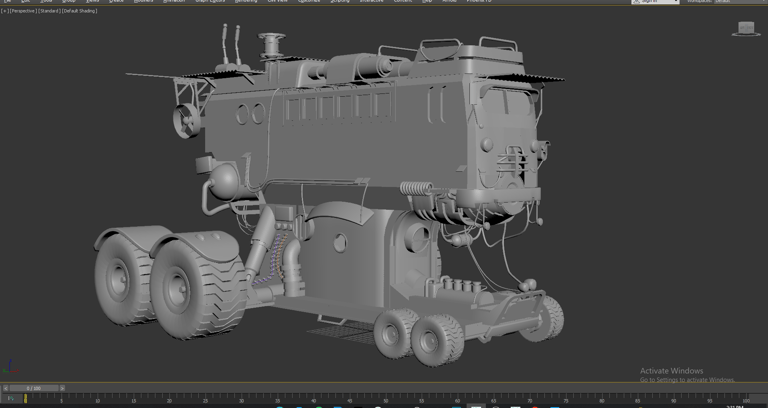
Task: Open the Customize menu
Action: (309, 2)
